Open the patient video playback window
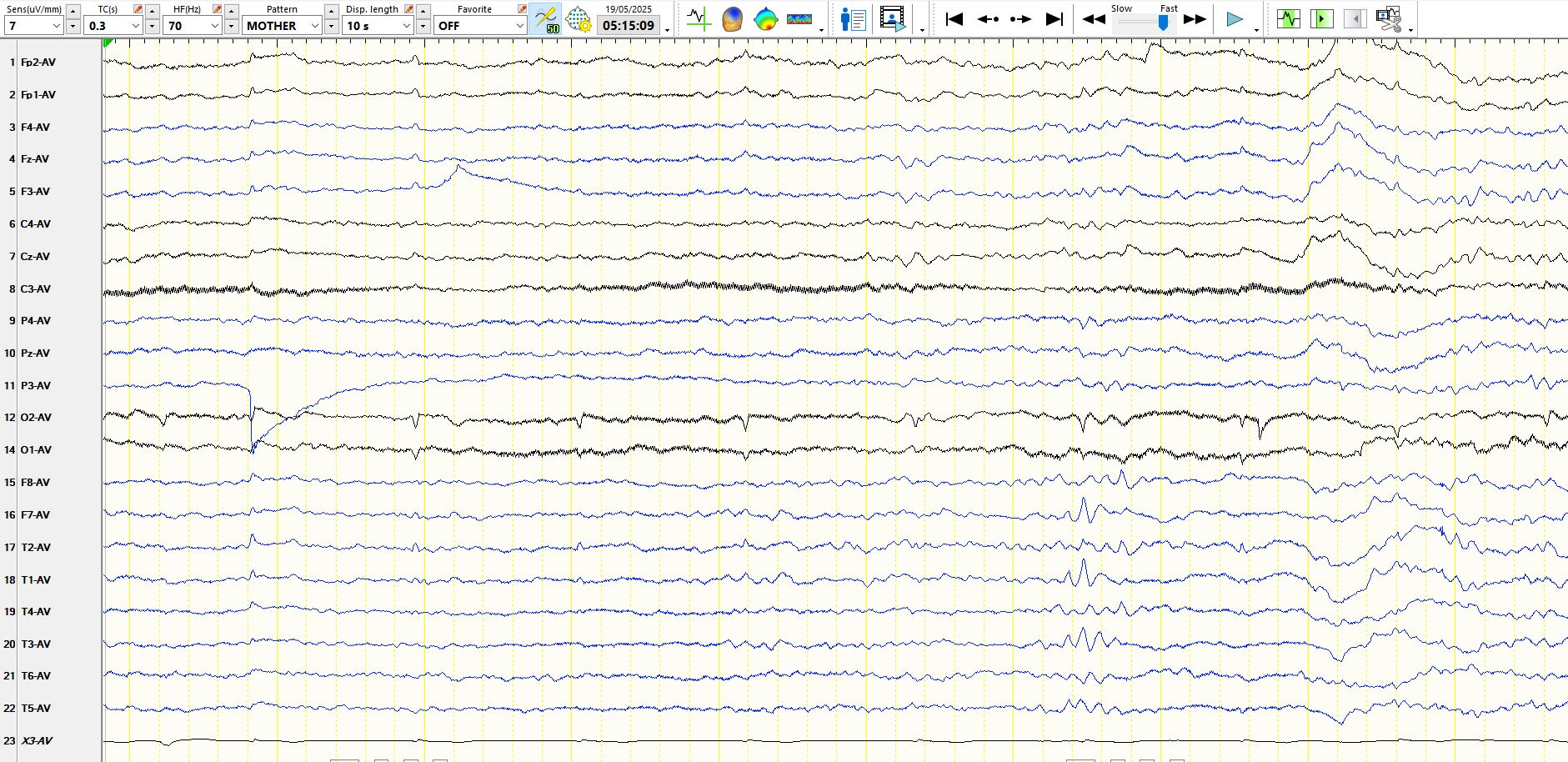This screenshot has height=762, width=1568. [x=893, y=18]
